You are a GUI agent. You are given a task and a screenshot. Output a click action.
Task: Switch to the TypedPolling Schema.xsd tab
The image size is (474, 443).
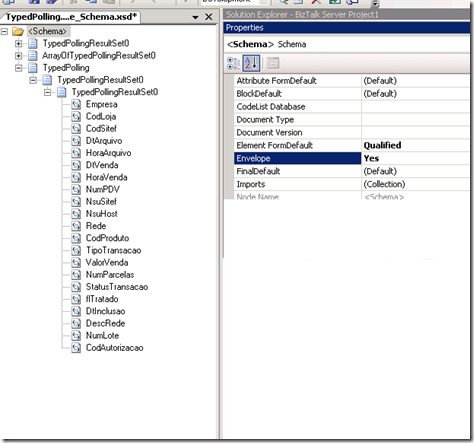[71, 17]
